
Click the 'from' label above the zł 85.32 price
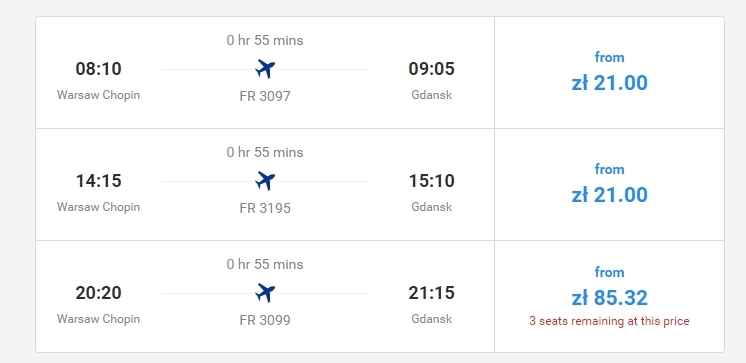(609, 272)
